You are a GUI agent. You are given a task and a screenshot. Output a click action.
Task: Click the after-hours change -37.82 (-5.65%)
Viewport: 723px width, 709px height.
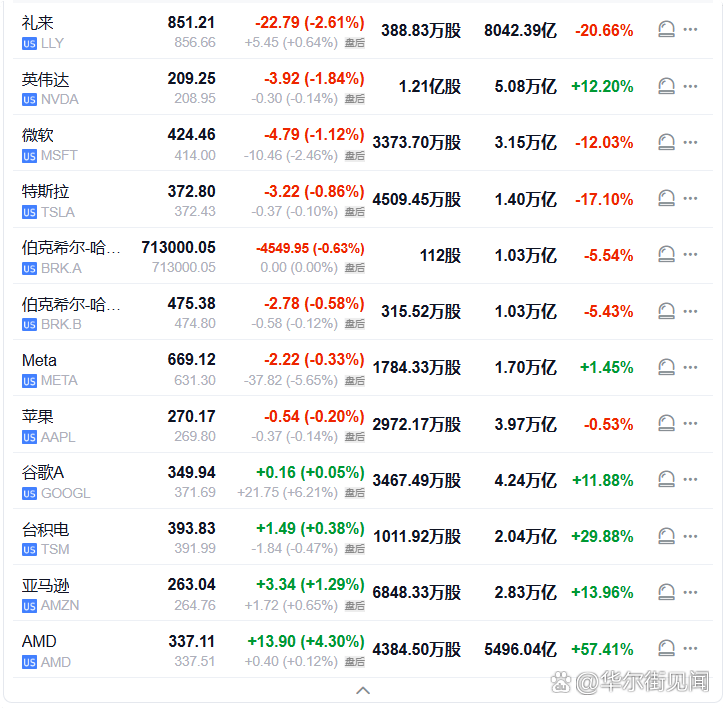[x=291, y=380]
